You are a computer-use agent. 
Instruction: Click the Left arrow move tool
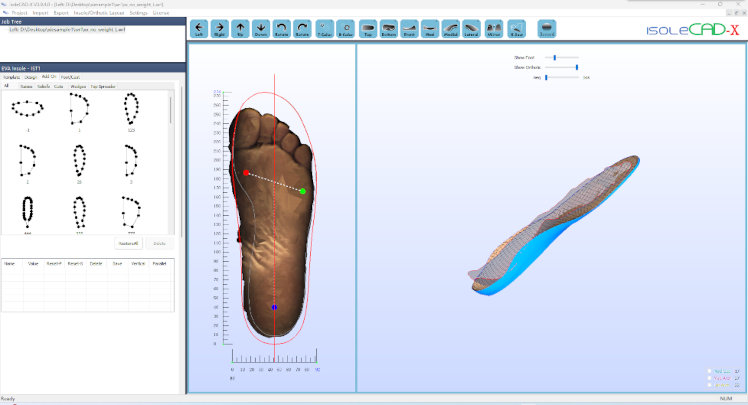click(x=198, y=29)
